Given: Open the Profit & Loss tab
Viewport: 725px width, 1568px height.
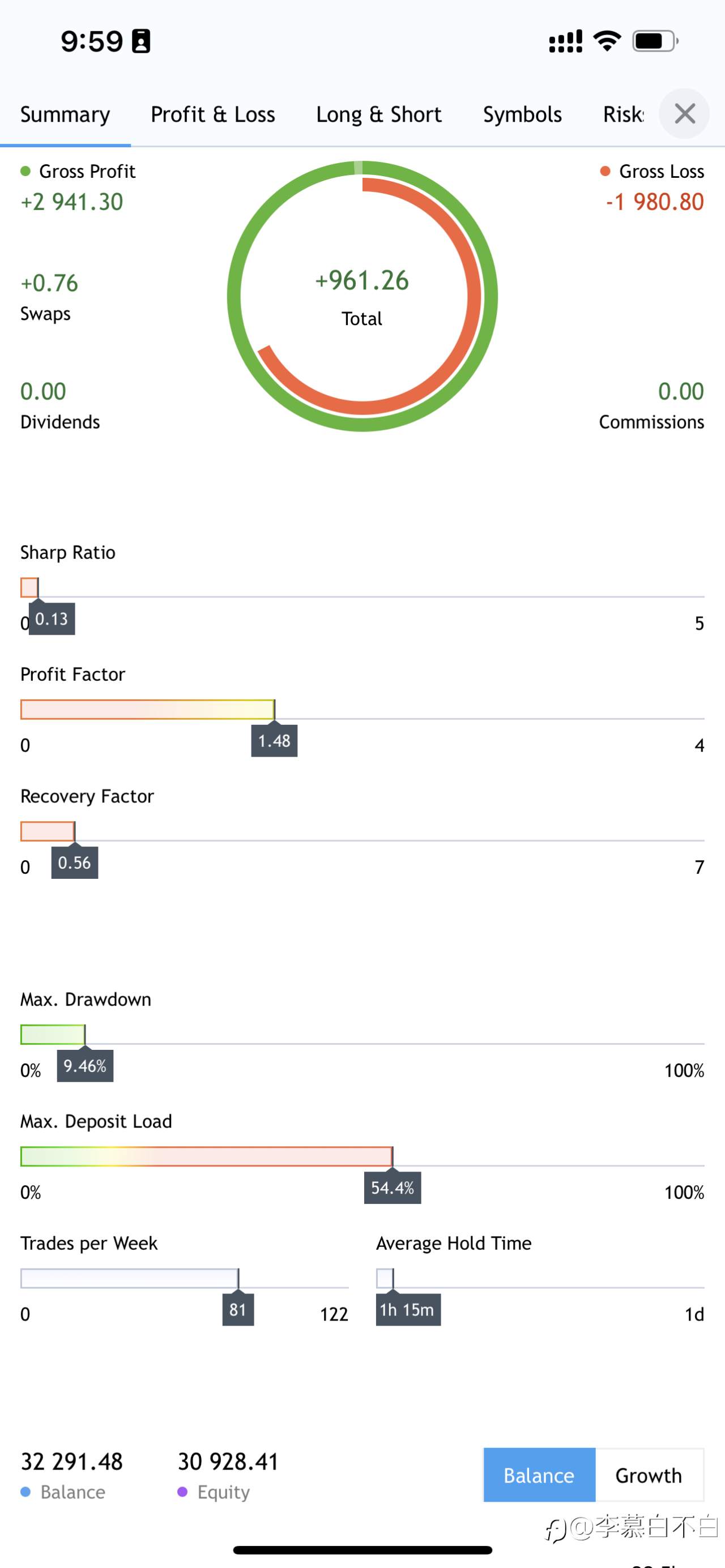Looking at the screenshot, I should tap(213, 114).
